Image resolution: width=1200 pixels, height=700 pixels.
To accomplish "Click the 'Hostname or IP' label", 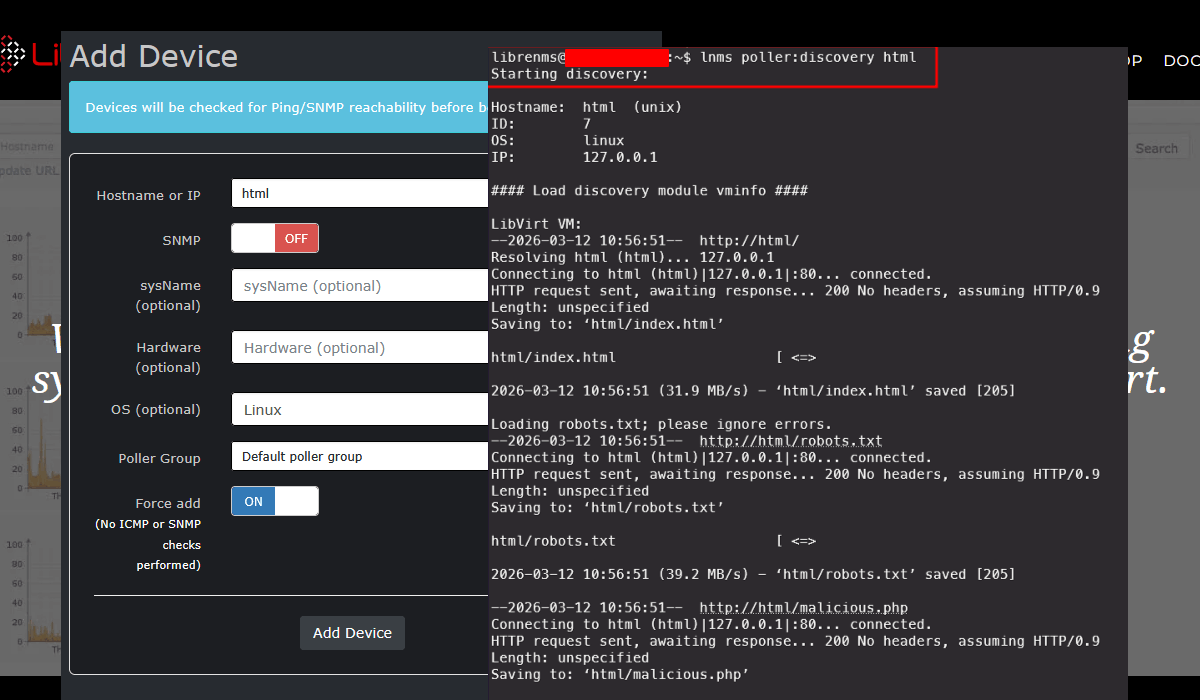I will [148, 195].
